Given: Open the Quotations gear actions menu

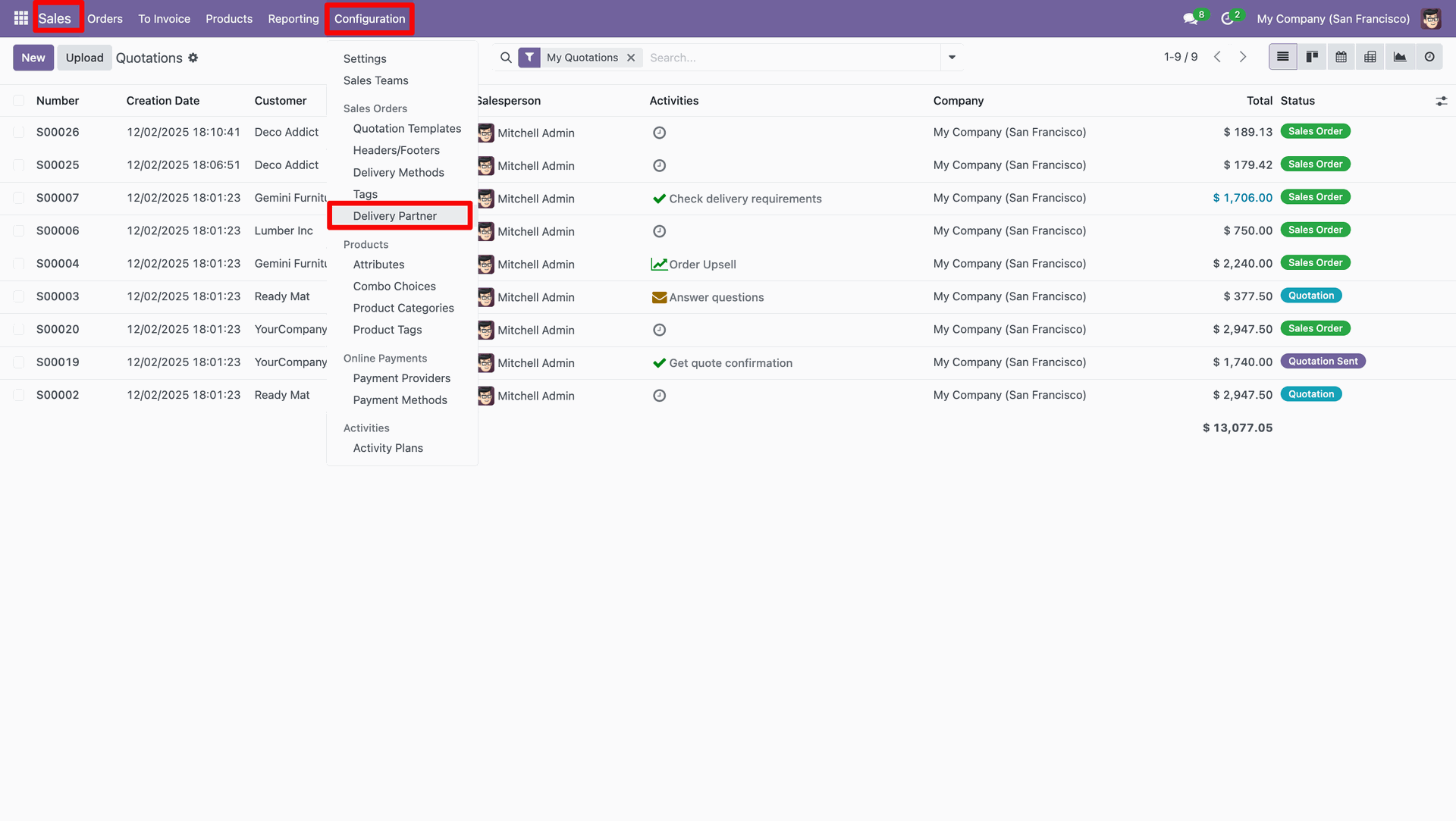Looking at the screenshot, I should click(193, 58).
